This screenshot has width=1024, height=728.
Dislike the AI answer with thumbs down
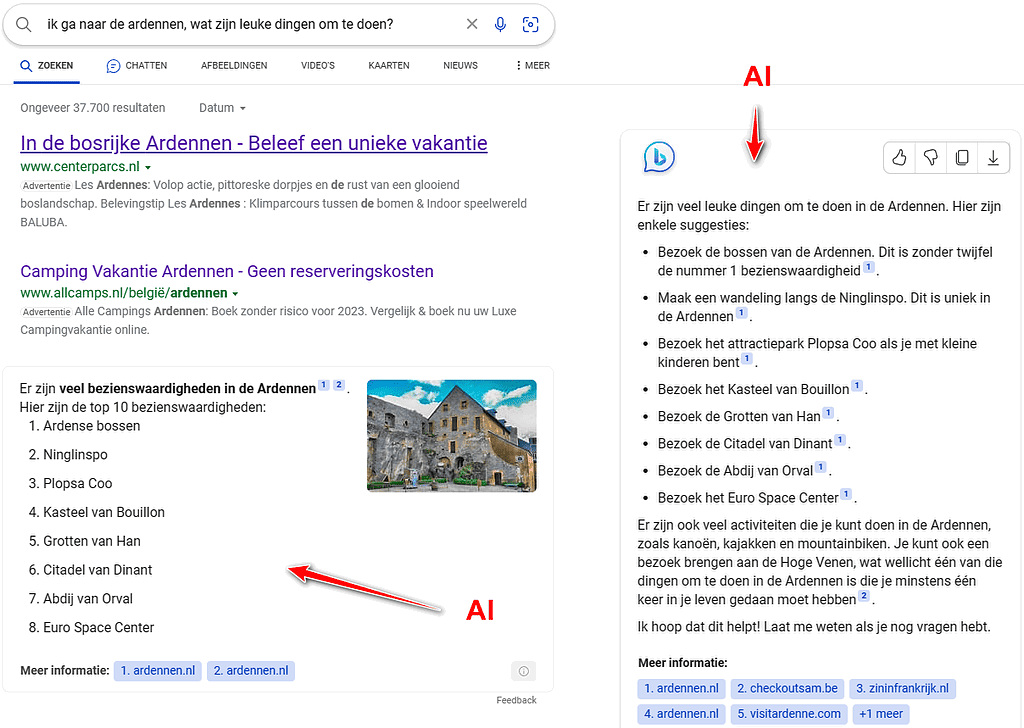(931, 157)
